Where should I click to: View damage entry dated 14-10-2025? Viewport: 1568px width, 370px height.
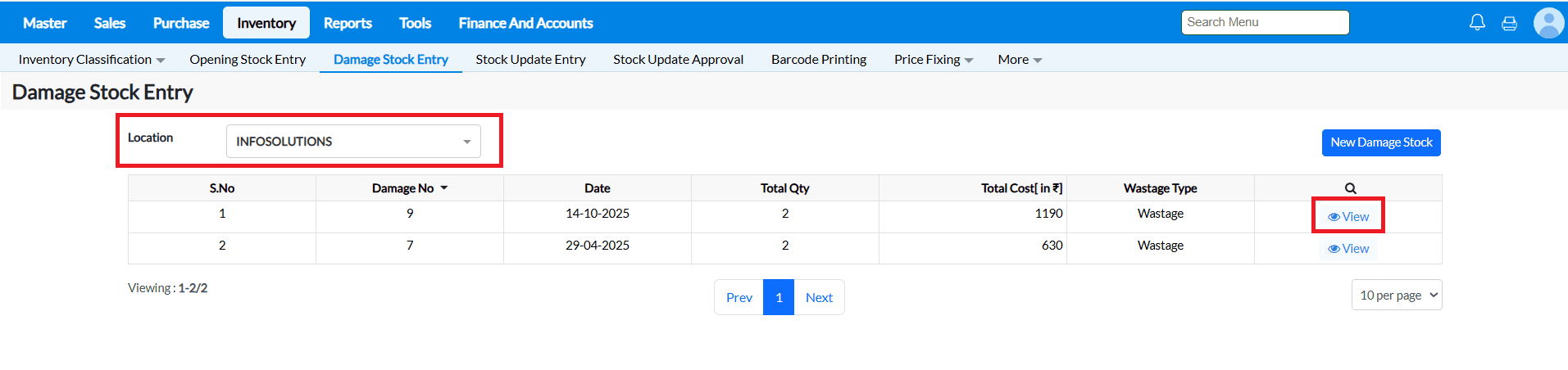(x=1348, y=217)
